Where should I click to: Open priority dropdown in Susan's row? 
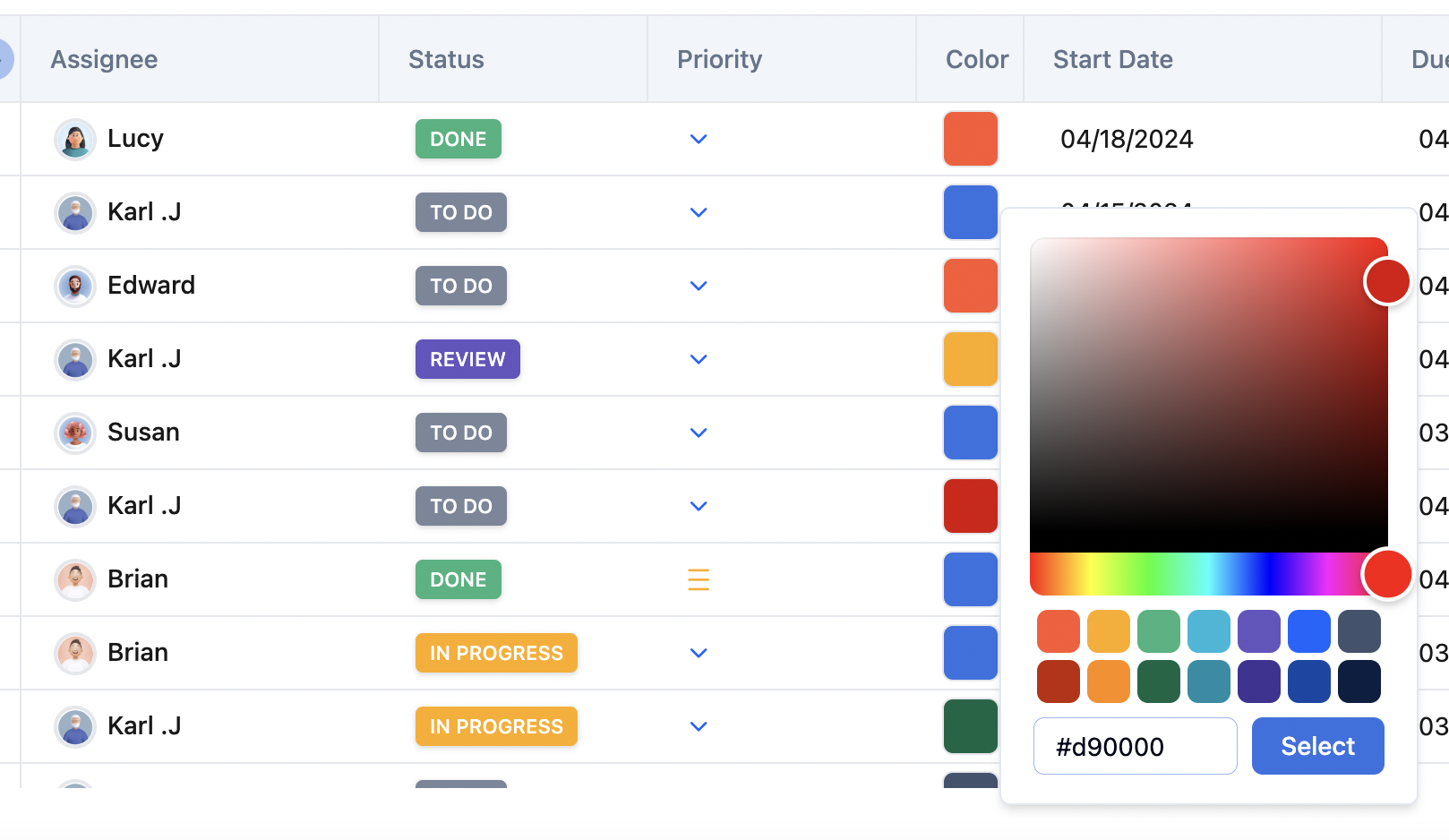click(x=699, y=433)
